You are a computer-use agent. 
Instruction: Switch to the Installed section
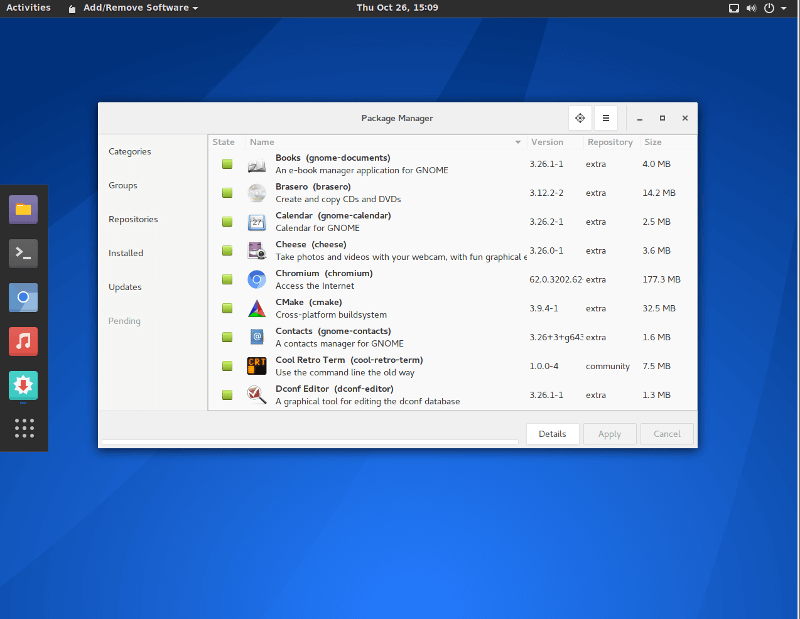click(125, 253)
